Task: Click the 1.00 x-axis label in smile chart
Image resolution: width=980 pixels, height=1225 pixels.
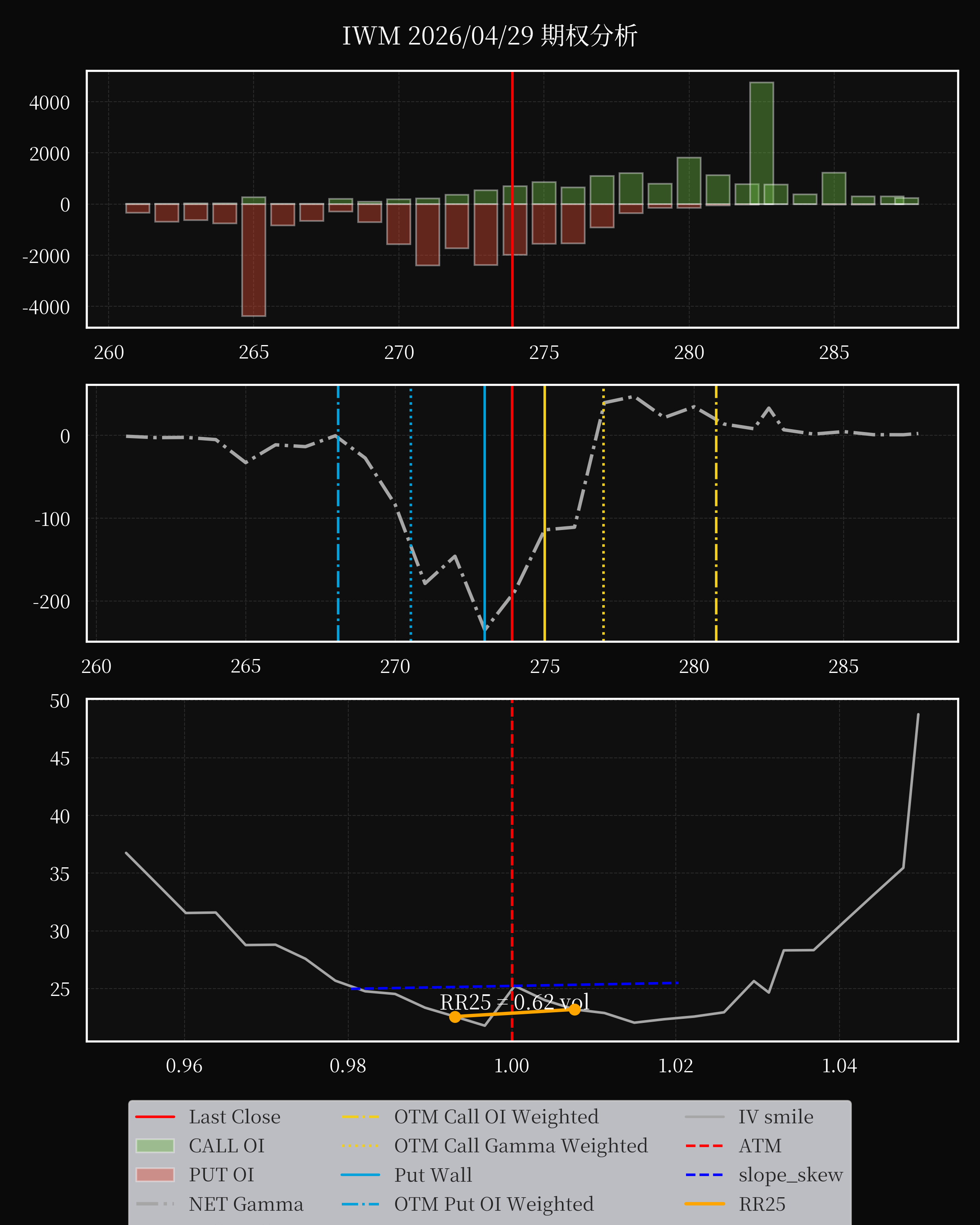Action: [511, 1065]
